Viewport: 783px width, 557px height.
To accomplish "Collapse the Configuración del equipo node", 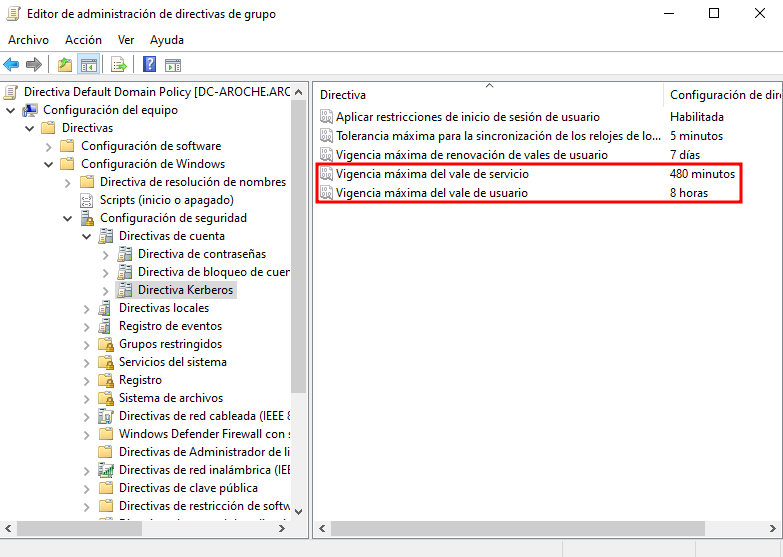I will (10, 110).
